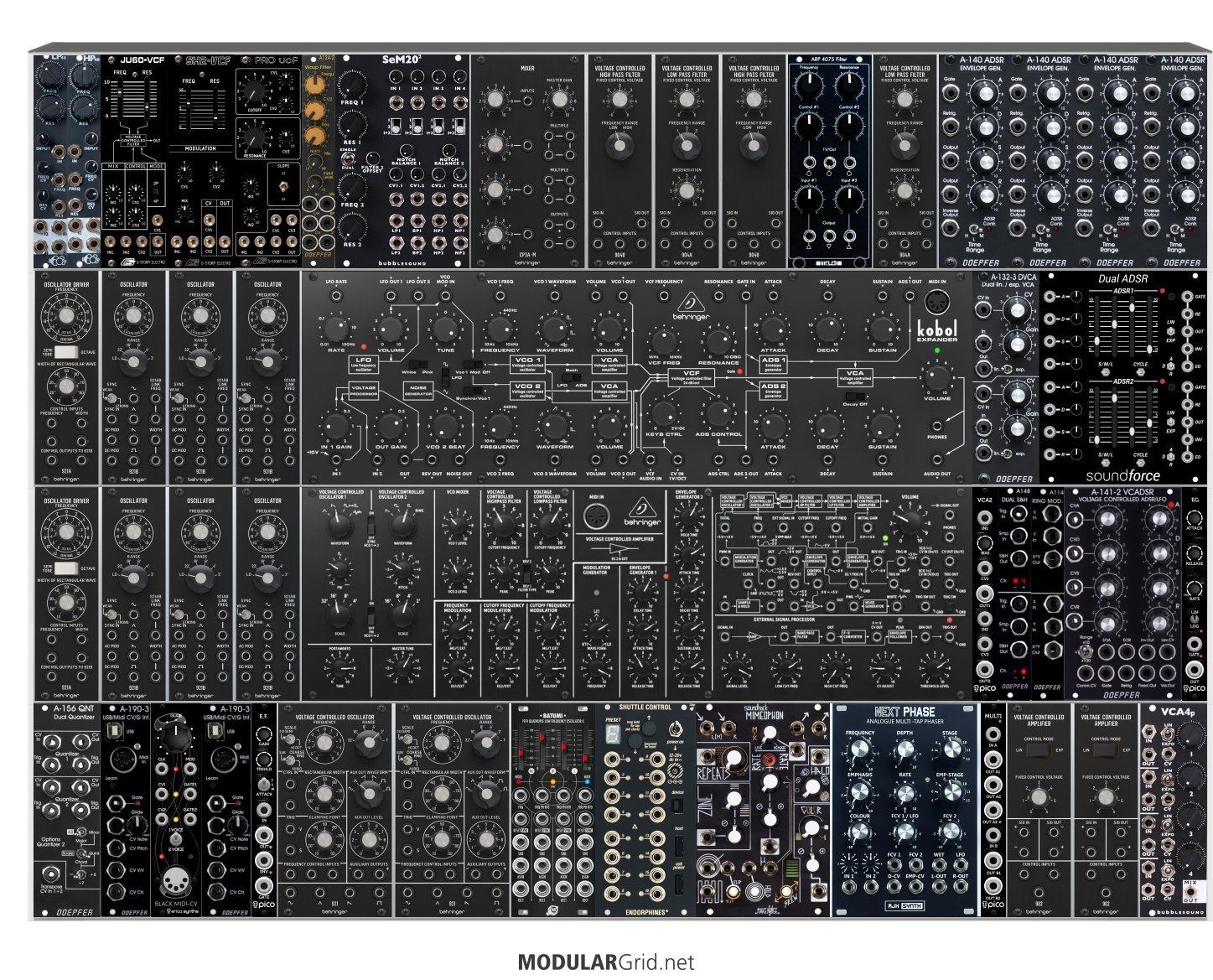Click the AJH Synth logo on Next Phase
Image resolution: width=1213 pixels, height=980 pixels.
pos(904,905)
